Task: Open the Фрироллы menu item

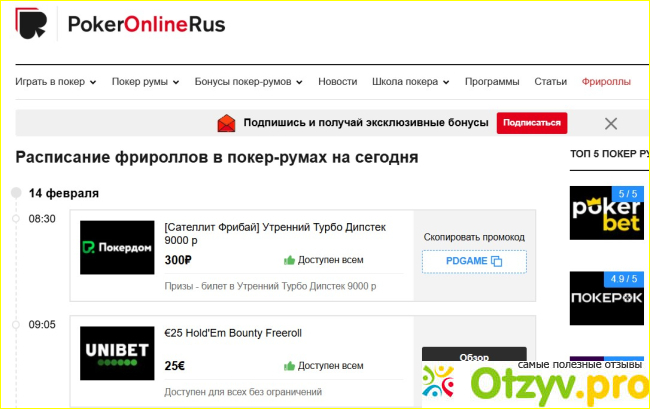Action: pyautogui.click(x=606, y=82)
